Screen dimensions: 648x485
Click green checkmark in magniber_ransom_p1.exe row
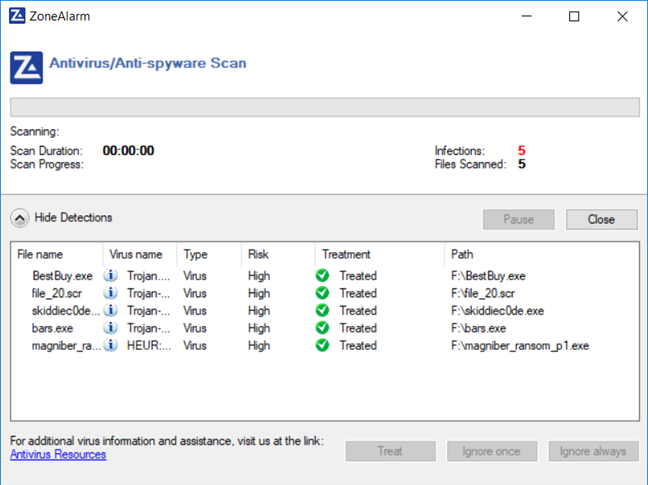(322, 345)
